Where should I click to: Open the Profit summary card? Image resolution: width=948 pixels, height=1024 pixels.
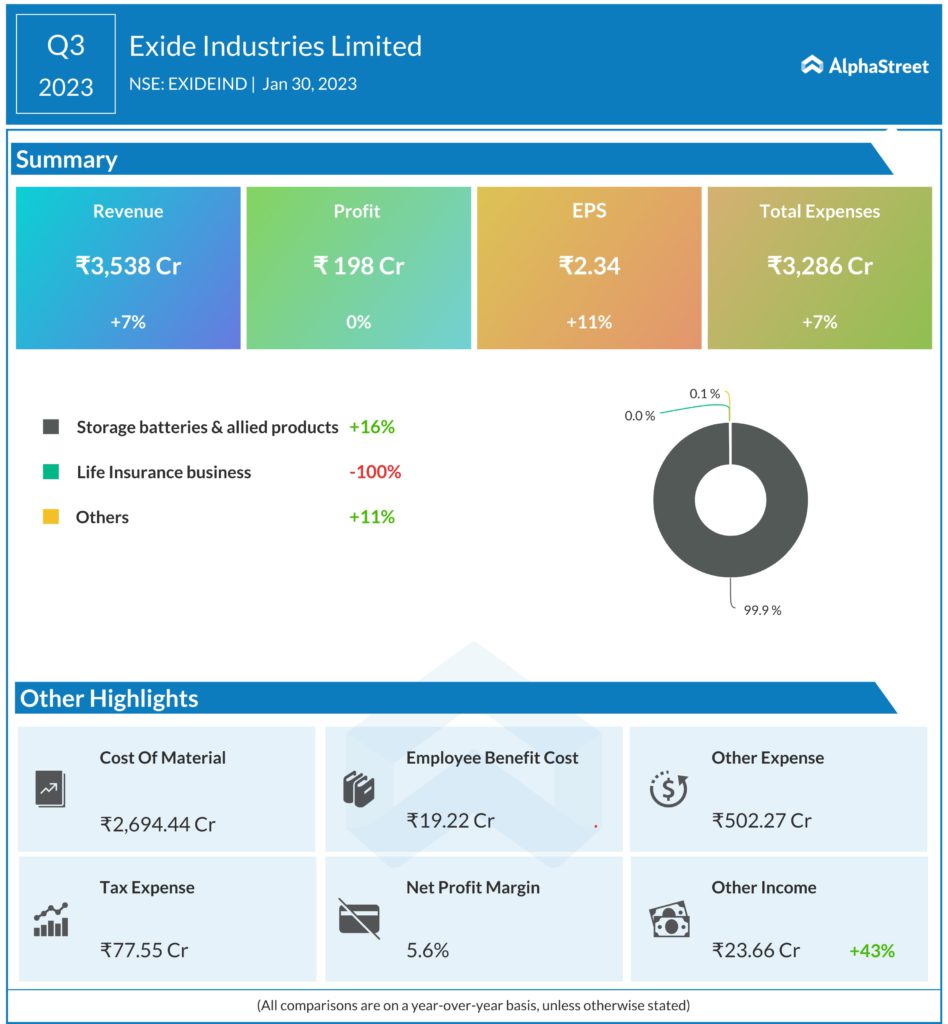tap(358, 267)
